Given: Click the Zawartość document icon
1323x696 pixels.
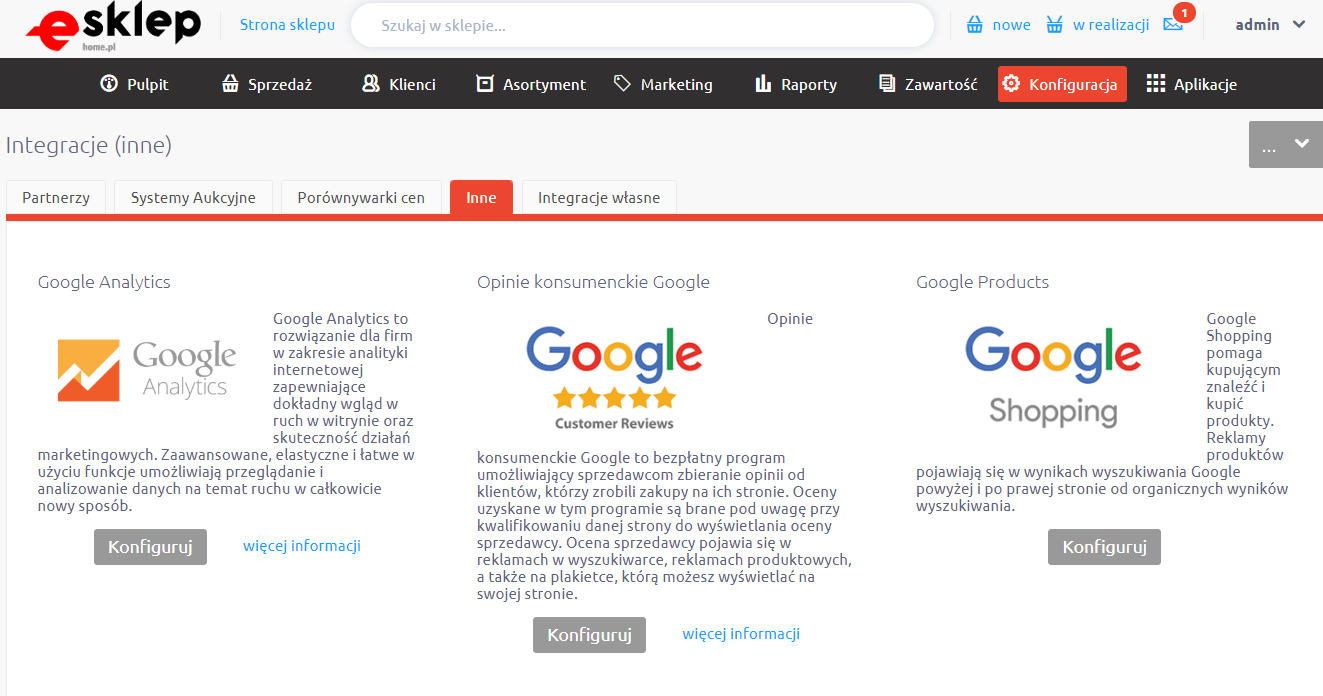Looking at the screenshot, I should pyautogui.click(x=887, y=84).
